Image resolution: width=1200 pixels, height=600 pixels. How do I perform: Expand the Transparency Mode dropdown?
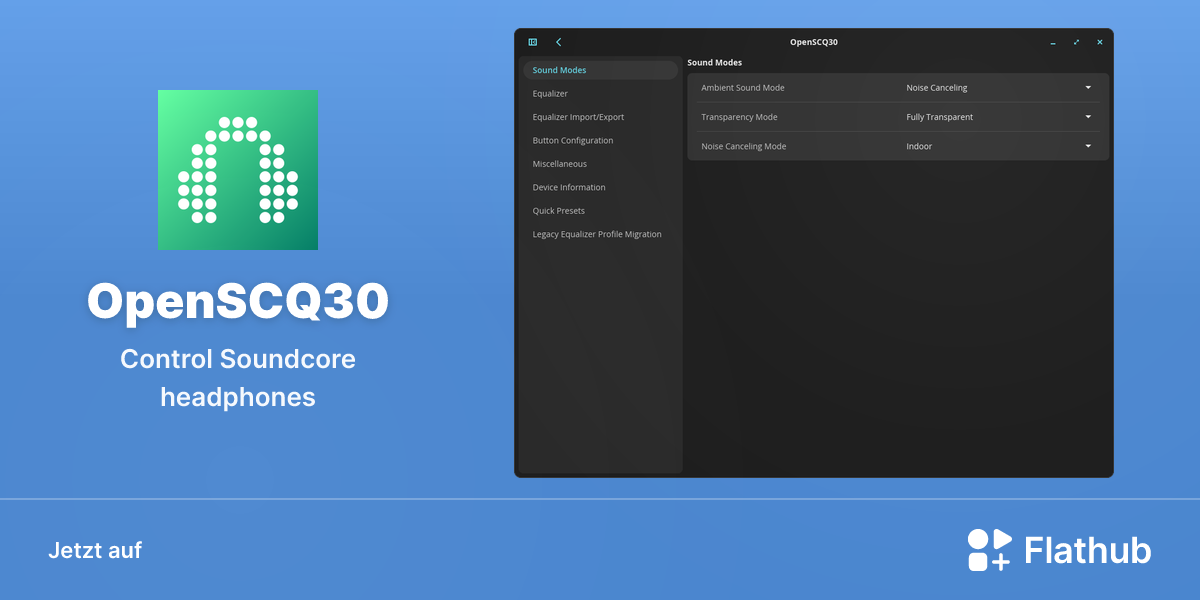pyautogui.click(x=1088, y=117)
